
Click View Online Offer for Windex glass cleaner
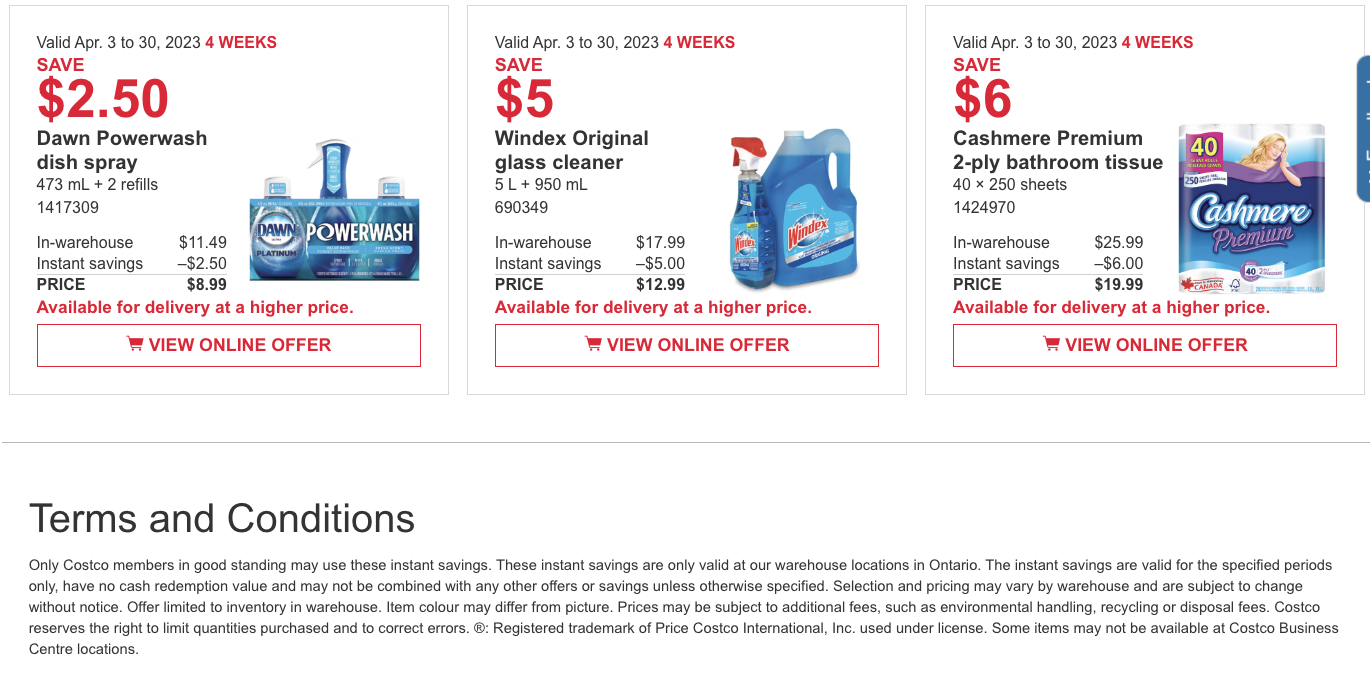click(x=687, y=344)
